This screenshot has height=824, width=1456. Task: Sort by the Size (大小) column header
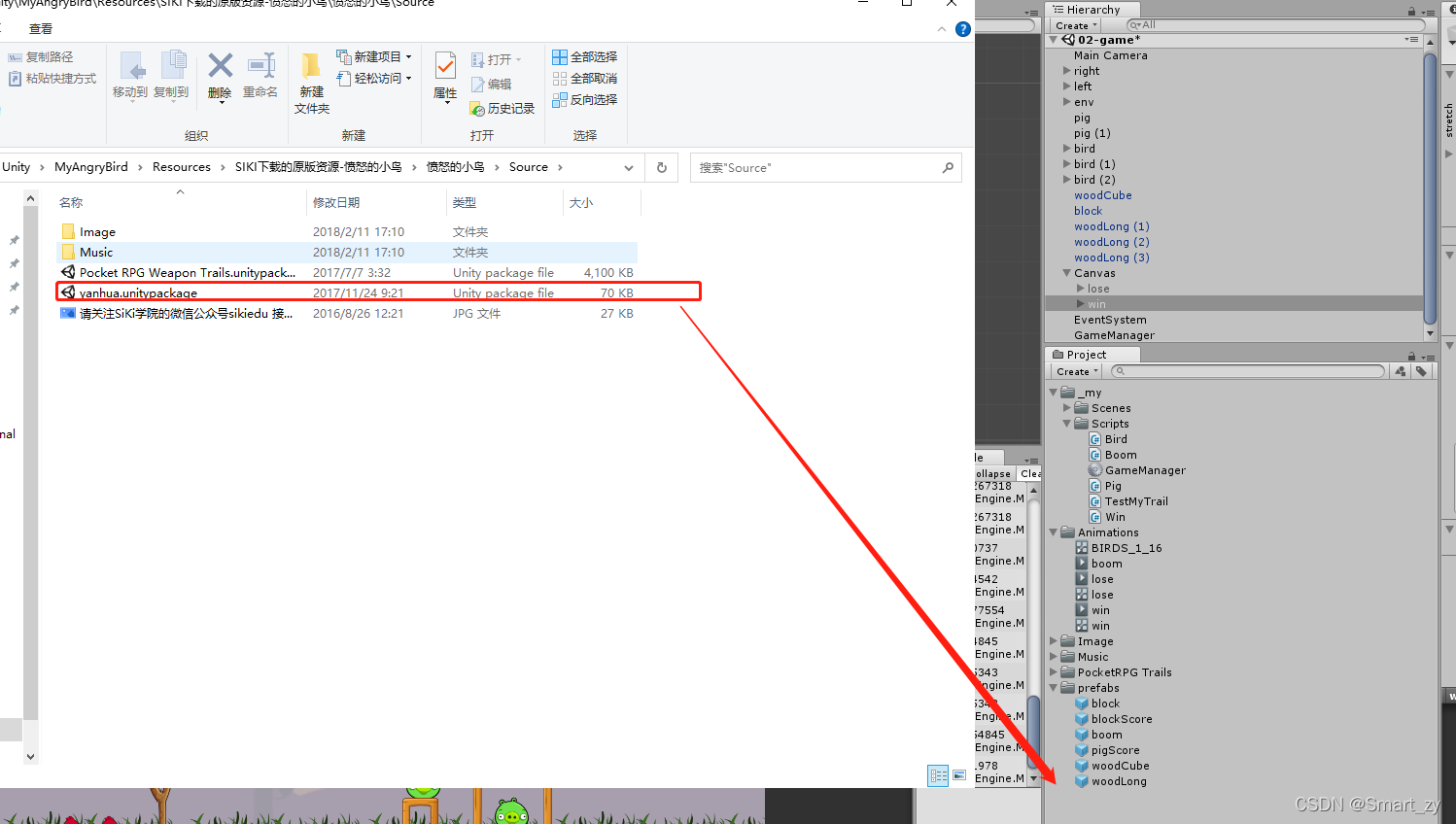click(581, 202)
